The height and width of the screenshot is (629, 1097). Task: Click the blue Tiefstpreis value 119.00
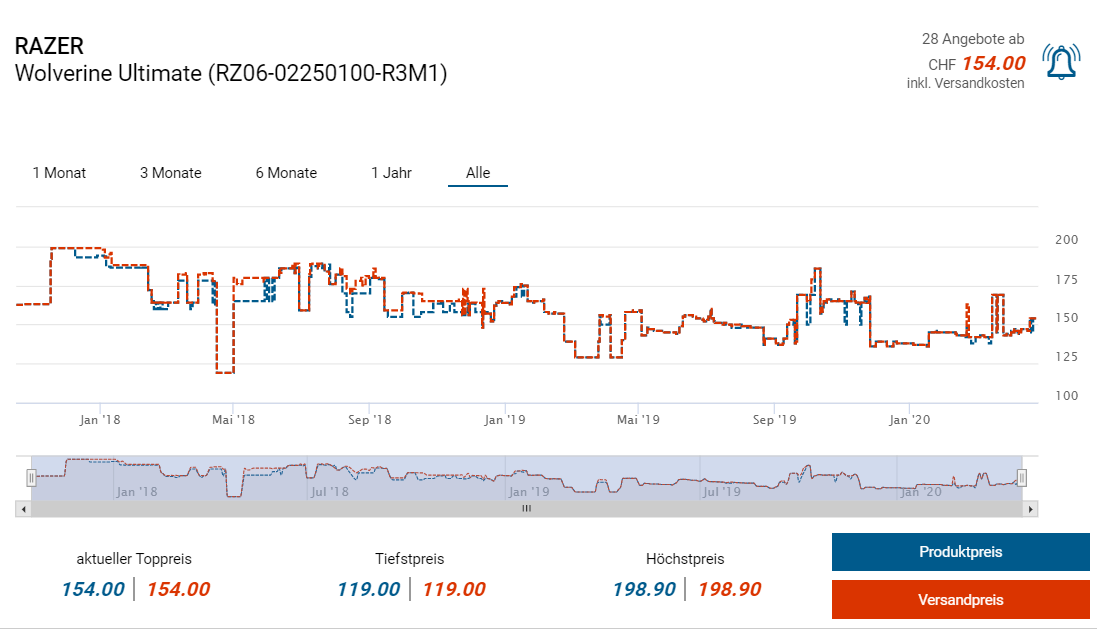click(368, 589)
